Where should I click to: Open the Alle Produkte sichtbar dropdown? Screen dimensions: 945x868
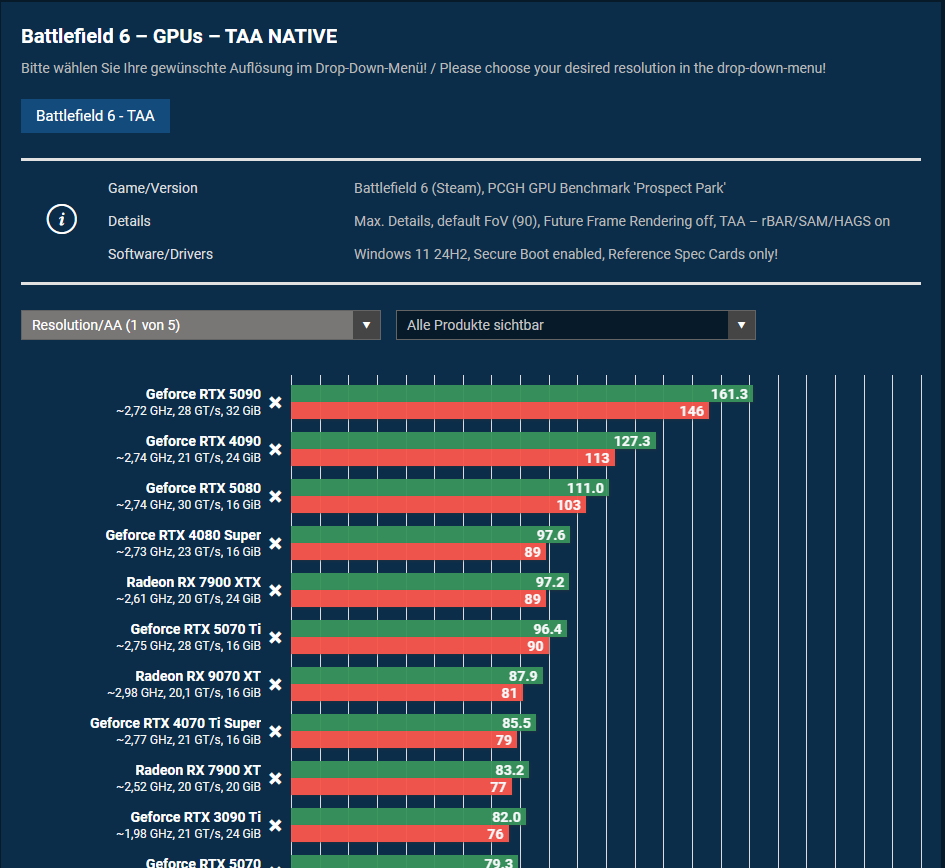click(576, 326)
